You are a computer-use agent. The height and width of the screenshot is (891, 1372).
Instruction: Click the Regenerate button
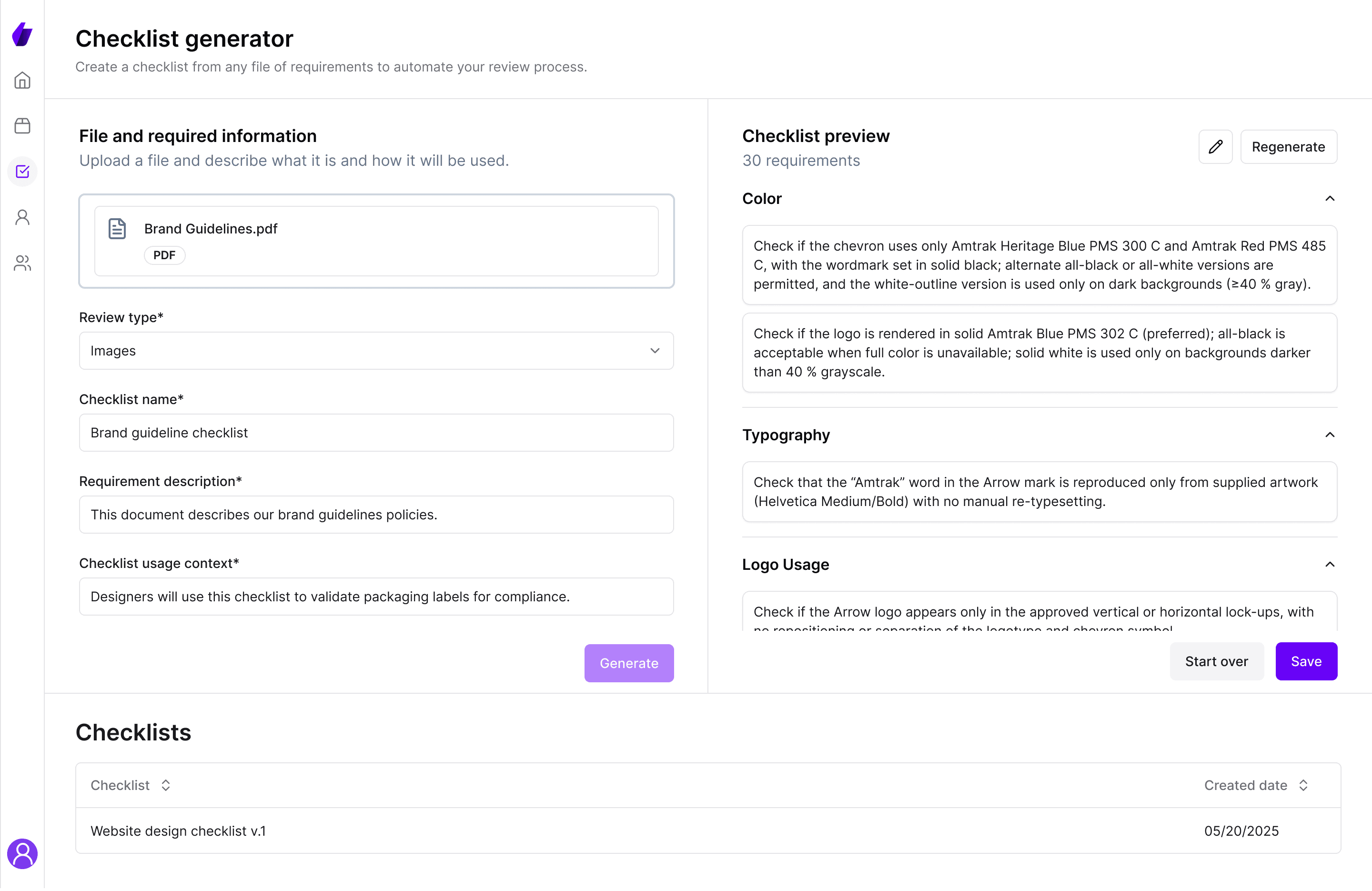1289,146
